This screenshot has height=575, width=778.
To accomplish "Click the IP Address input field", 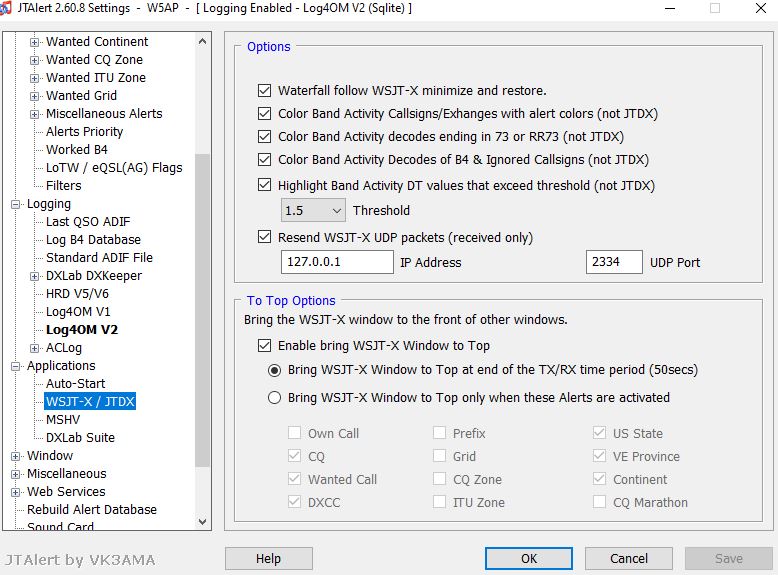I will [337, 262].
